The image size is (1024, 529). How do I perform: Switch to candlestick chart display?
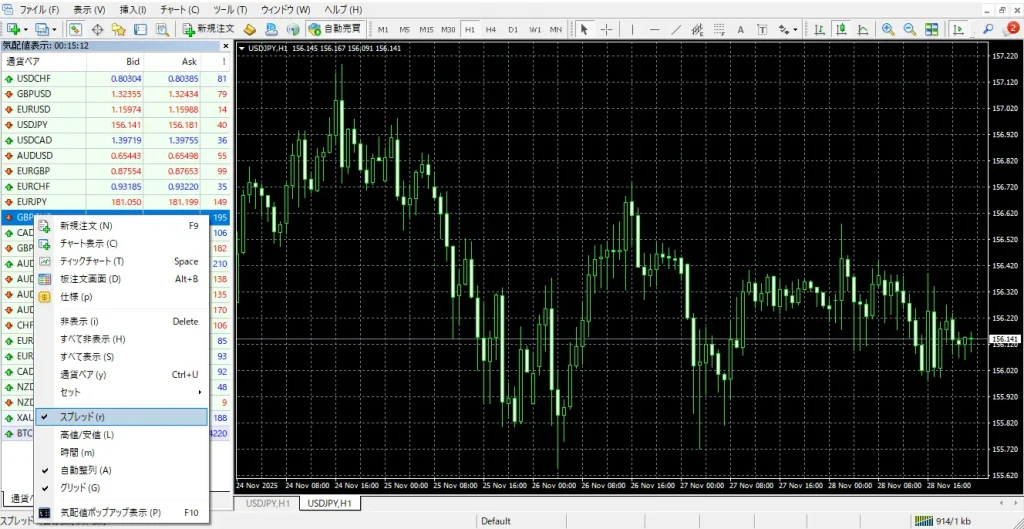[x=841, y=29]
